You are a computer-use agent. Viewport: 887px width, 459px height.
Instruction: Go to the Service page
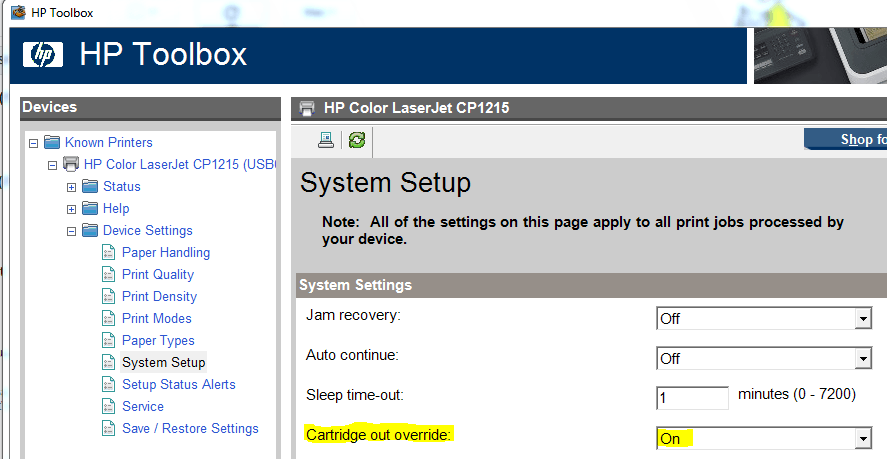(143, 406)
